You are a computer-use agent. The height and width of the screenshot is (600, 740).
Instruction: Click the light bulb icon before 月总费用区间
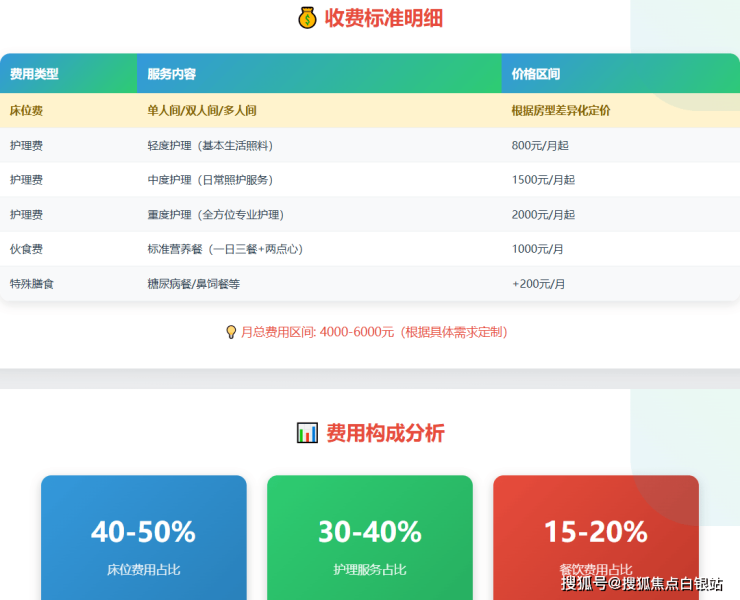(231, 332)
